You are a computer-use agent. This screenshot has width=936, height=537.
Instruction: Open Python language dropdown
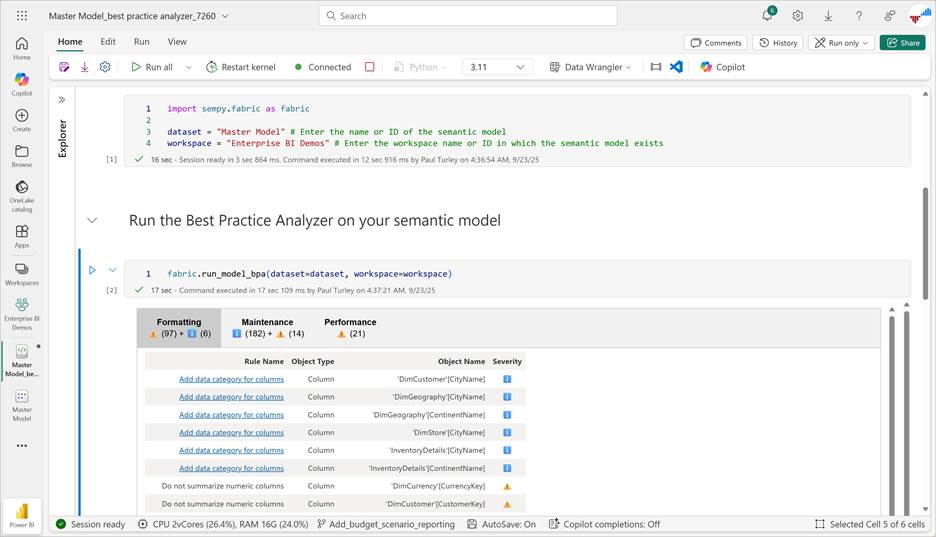(420, 67)
